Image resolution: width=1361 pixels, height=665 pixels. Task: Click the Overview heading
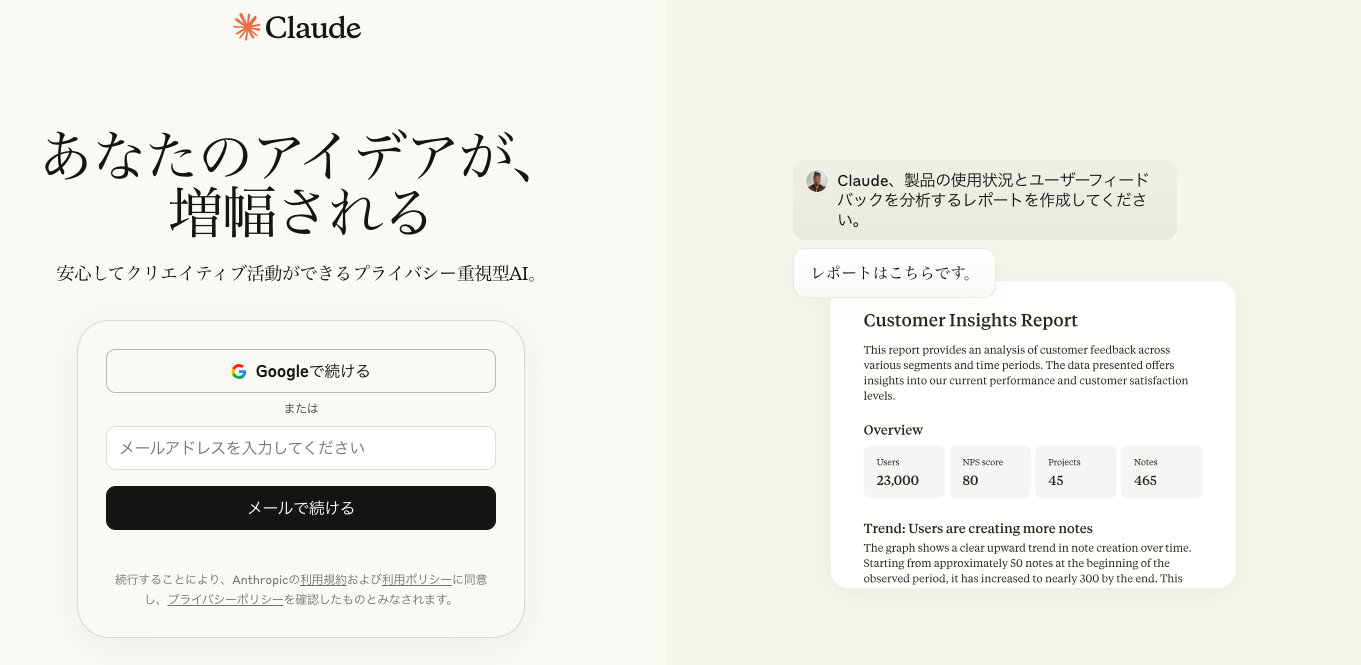(x=893, y=430)
